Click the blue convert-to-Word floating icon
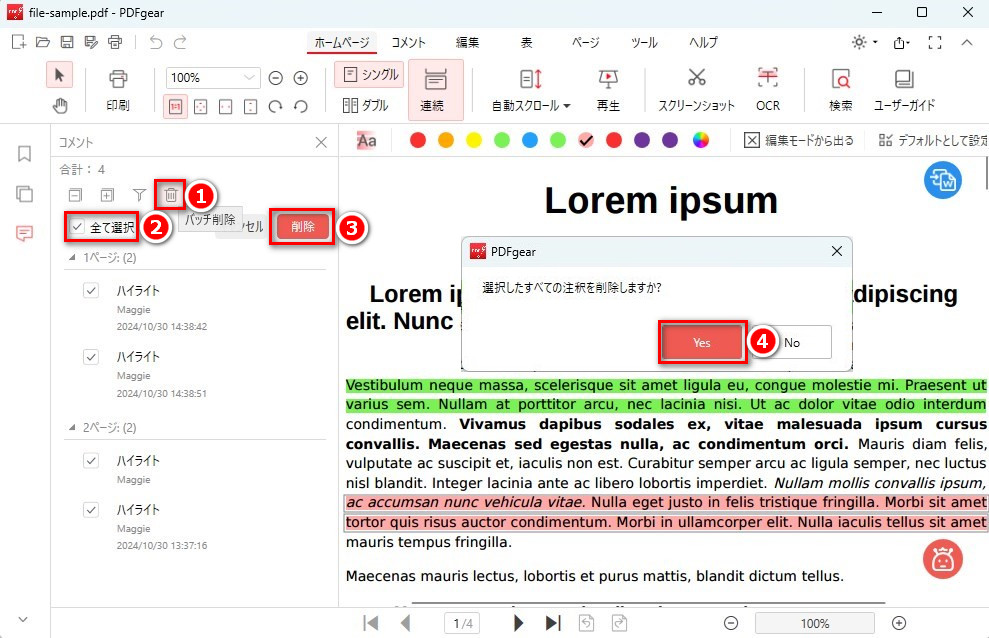 pos(942,180)
